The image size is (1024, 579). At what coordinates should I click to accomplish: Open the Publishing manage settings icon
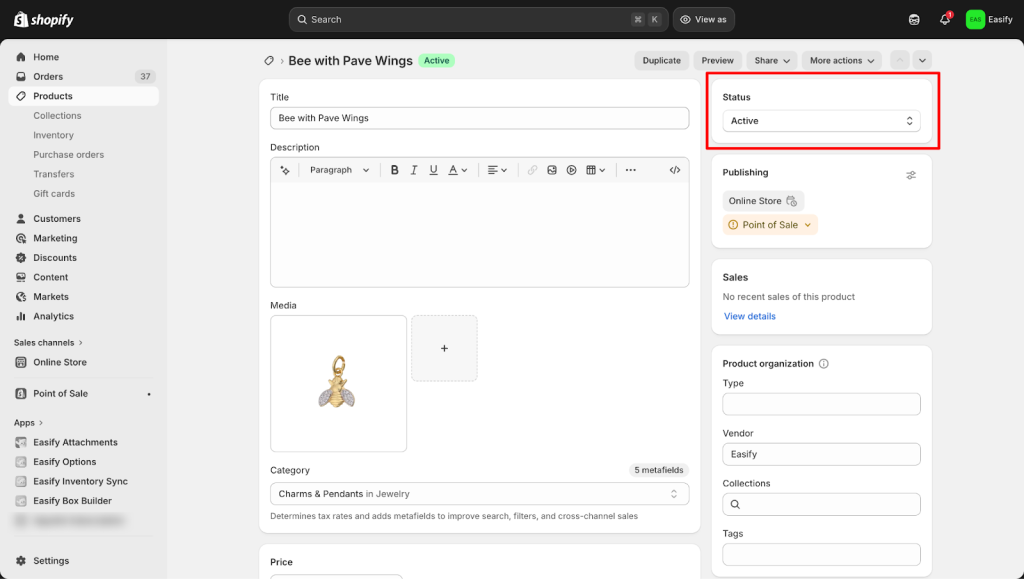click(911, 175)
